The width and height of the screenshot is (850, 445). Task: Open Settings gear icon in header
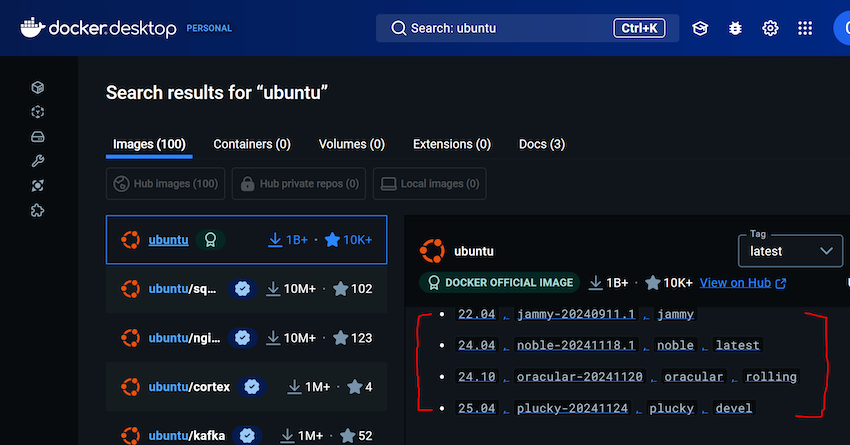[770, 28]
